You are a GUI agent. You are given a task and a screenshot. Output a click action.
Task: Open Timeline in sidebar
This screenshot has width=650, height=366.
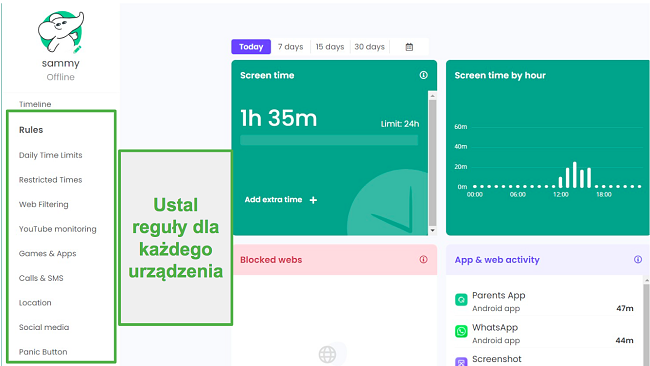[35, 104]
